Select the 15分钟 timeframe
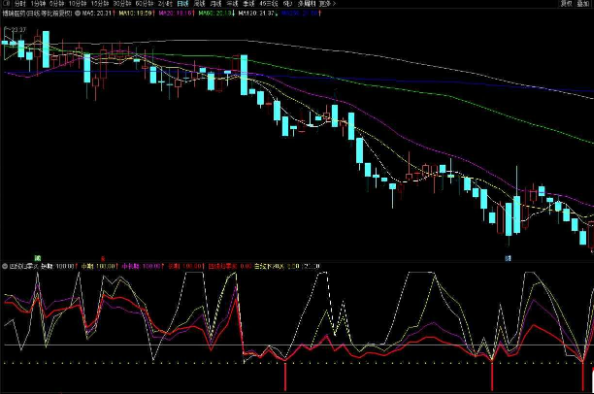594x394 pixels. [x=100, y=4]
